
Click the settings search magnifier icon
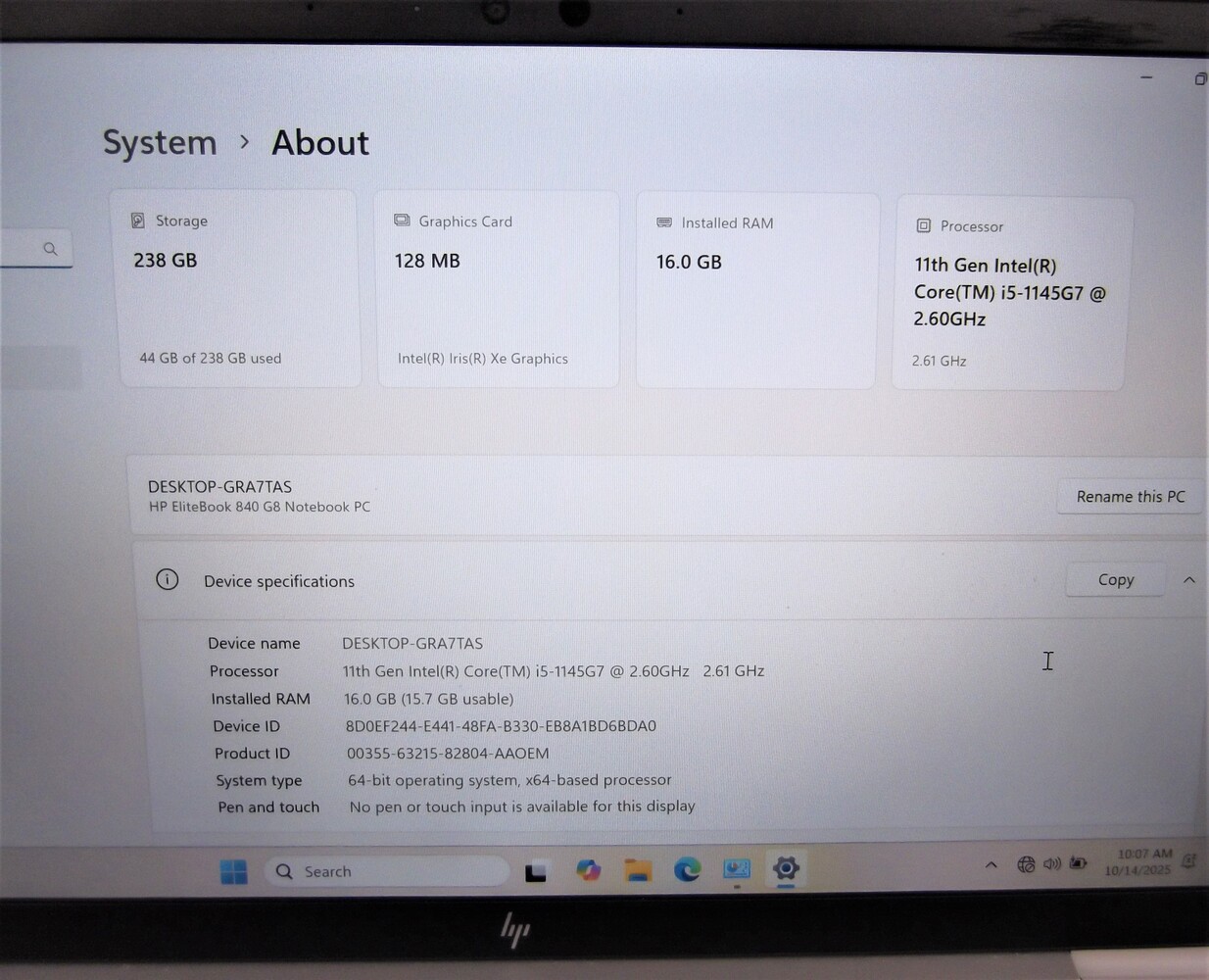[50, 249]
